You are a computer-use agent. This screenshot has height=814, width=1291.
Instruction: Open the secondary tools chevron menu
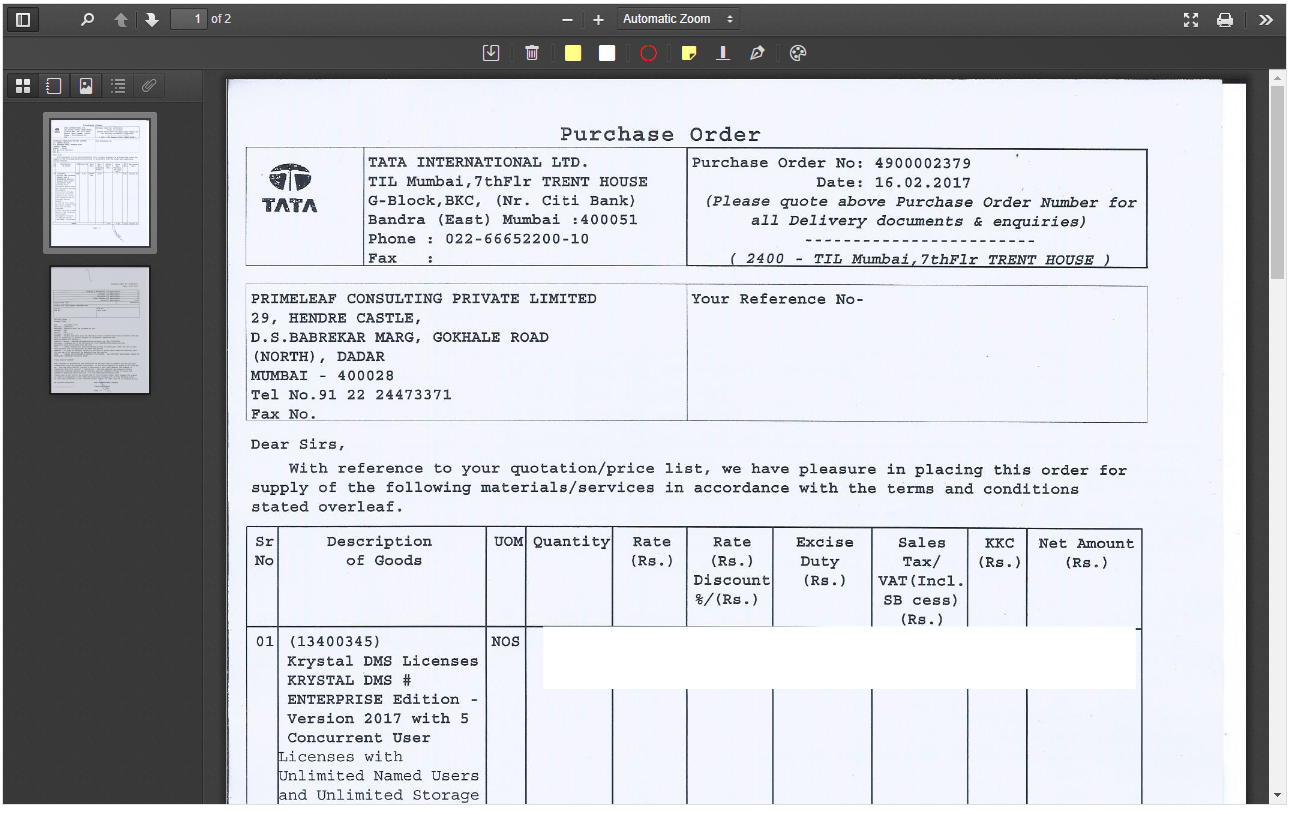point(1265,20)
